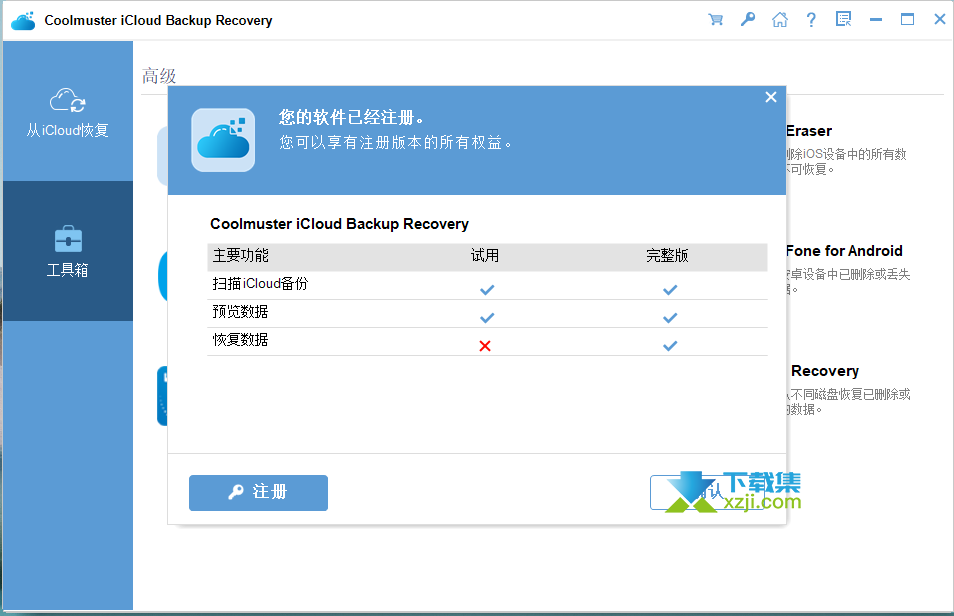Click the Coolmuster iCloud Backup Recovery dialog title

point(339,224)
